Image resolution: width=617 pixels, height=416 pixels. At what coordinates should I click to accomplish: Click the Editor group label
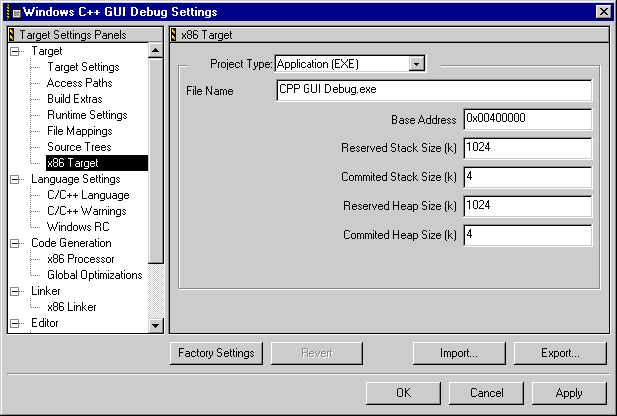point(44,323)
